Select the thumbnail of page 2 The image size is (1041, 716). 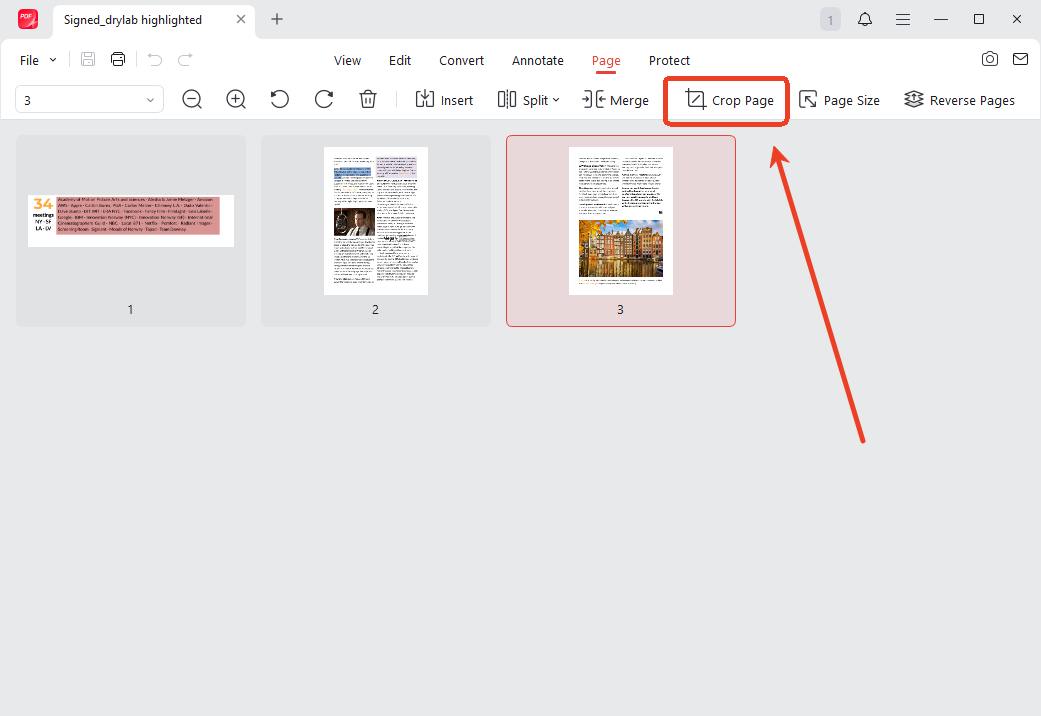click(x=375, y=220)
